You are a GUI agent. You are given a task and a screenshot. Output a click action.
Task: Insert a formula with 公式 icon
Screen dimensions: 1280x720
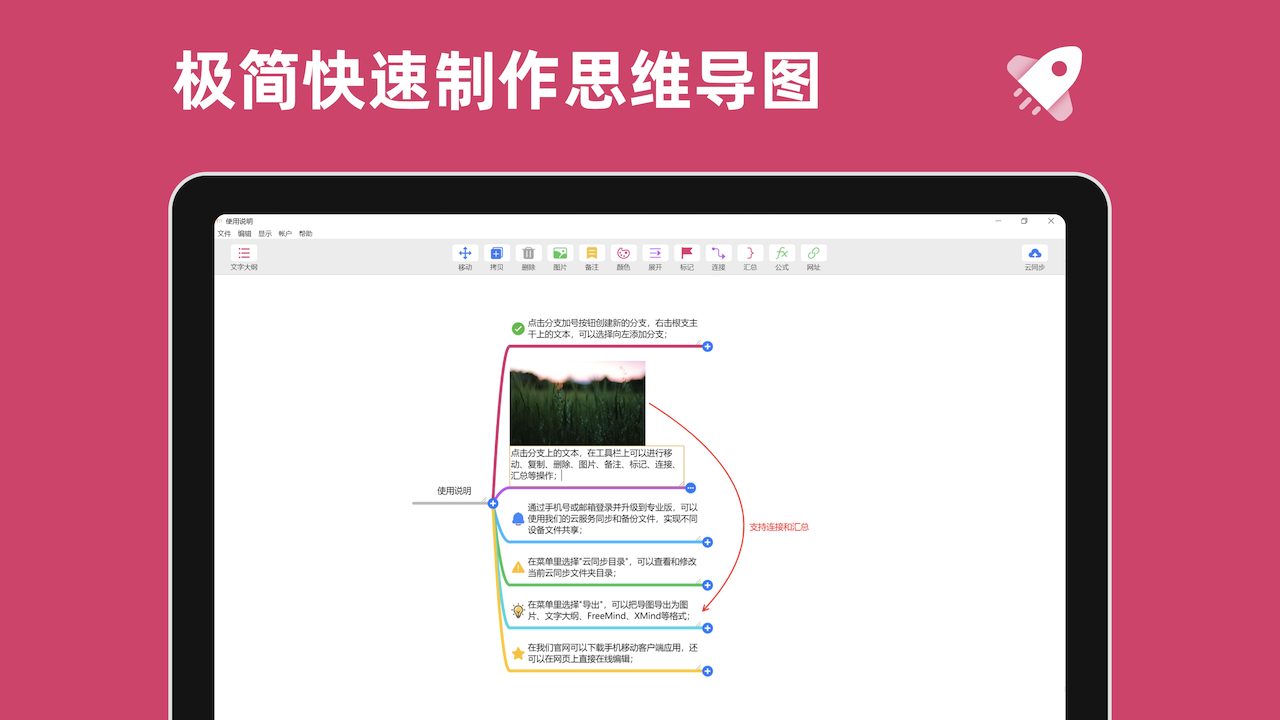pyautogui.click(x=782, y=254)
